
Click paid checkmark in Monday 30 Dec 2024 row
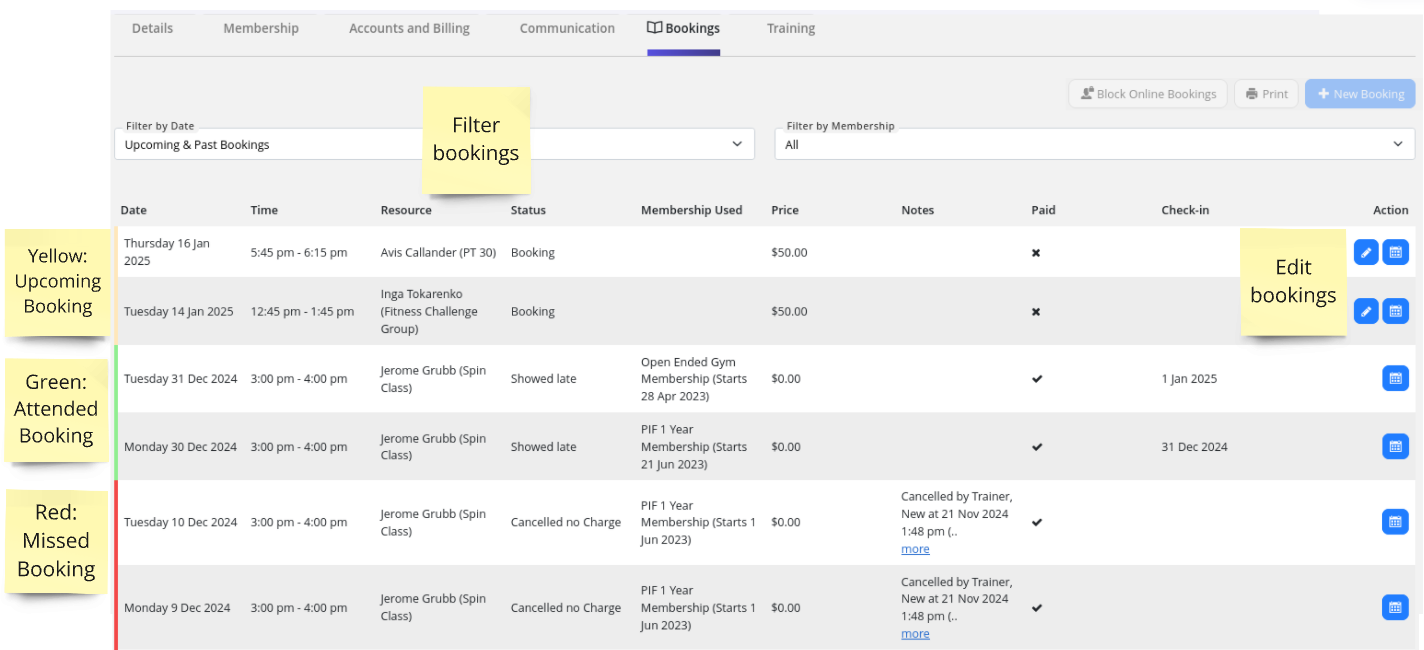click(x=1037, y=447)
